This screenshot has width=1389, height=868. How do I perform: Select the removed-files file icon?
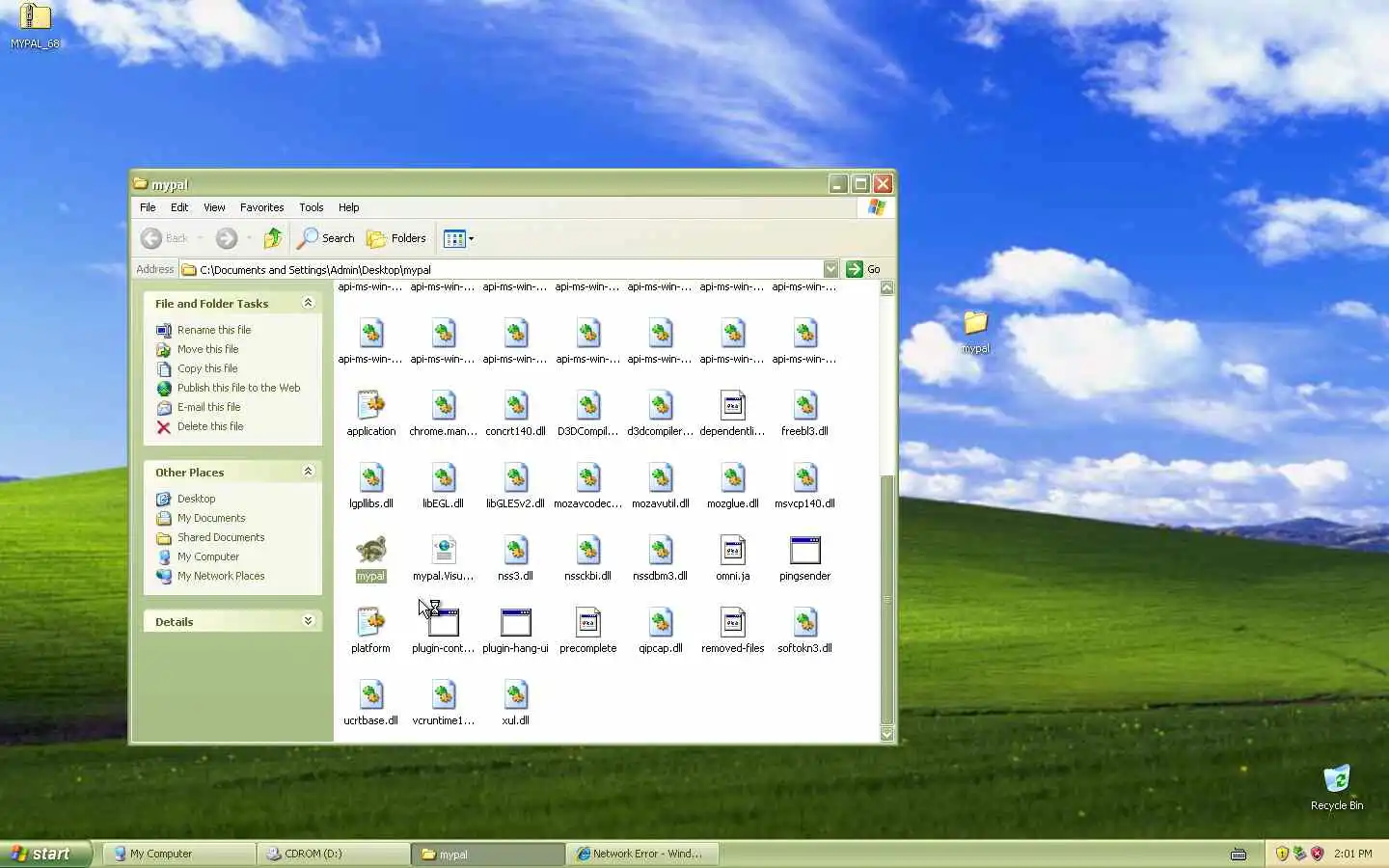[x=732, y=623]
